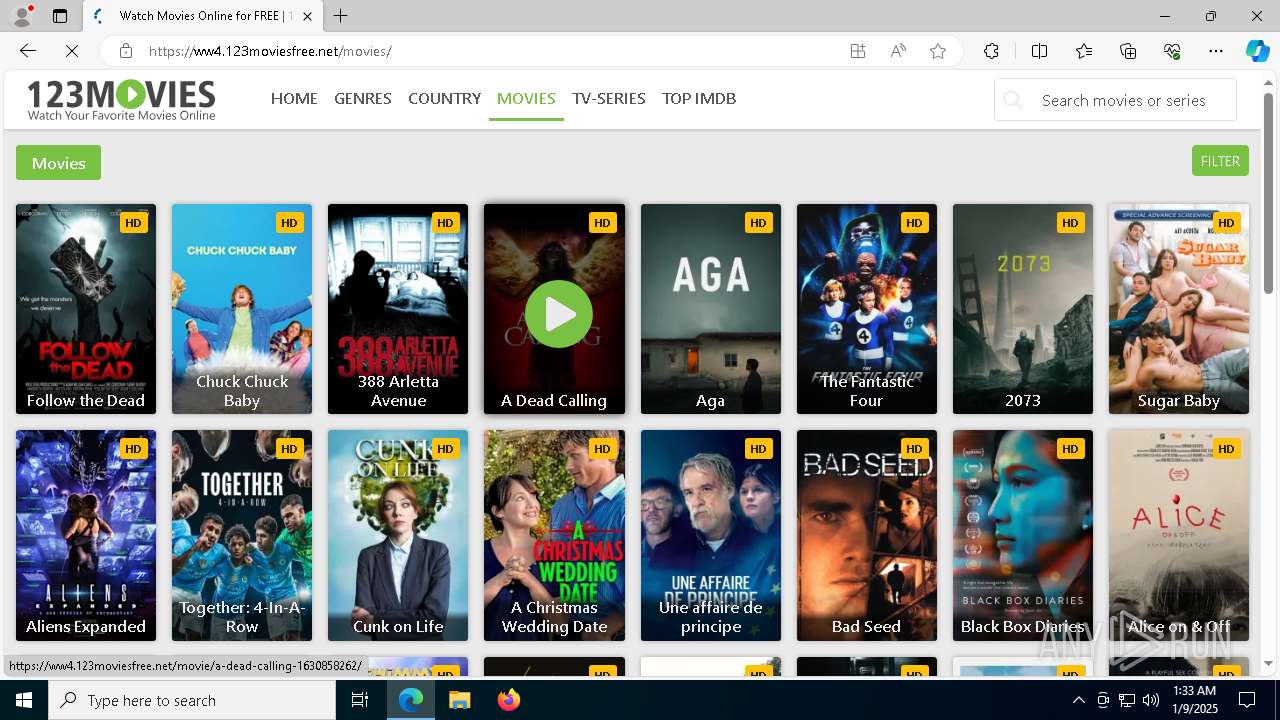The height and width of the screenshot is (720, 1280).
Task: Open Browser essentials
Action: coord(1172,51)
